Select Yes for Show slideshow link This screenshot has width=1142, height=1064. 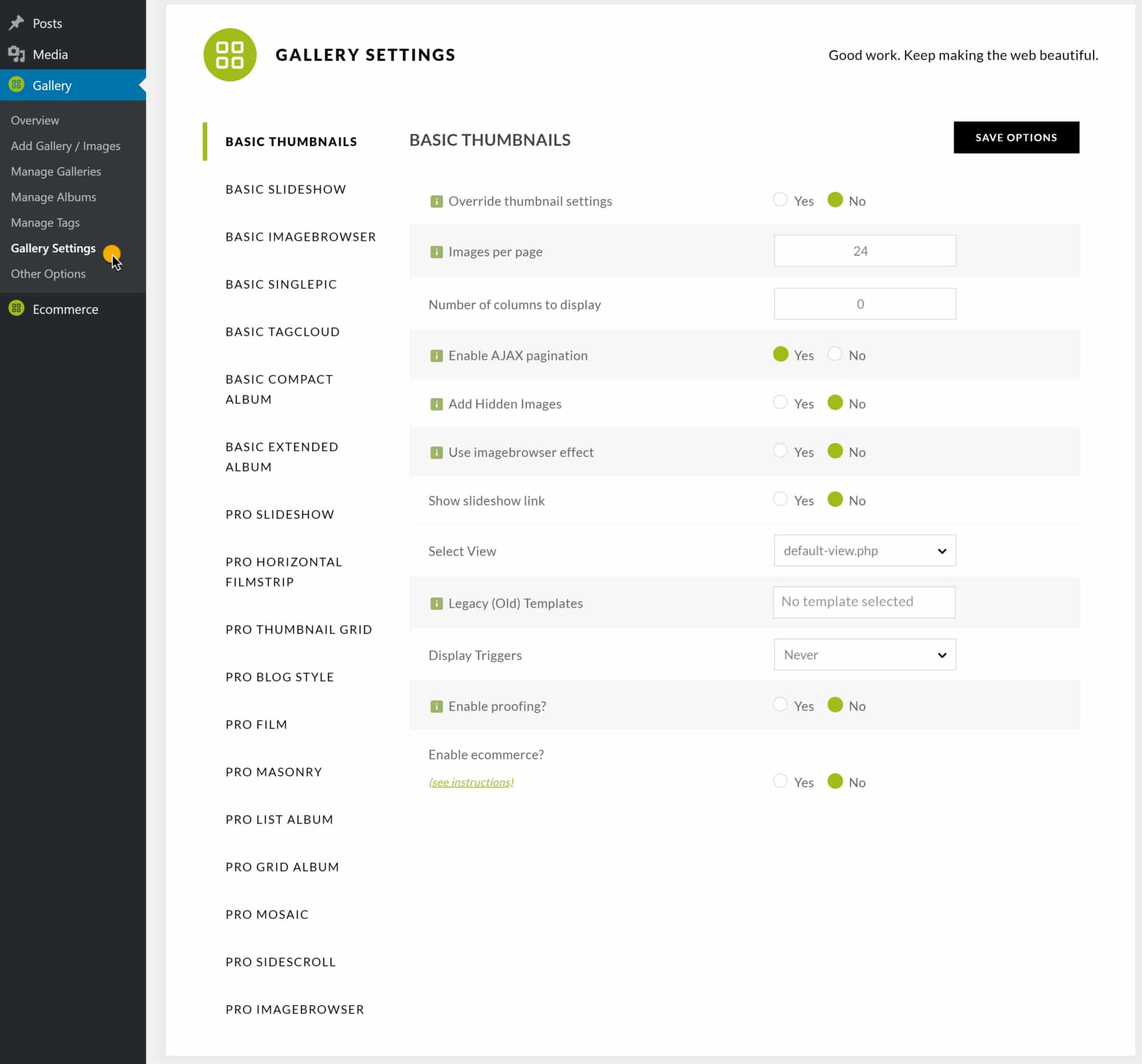pos(779,499)
